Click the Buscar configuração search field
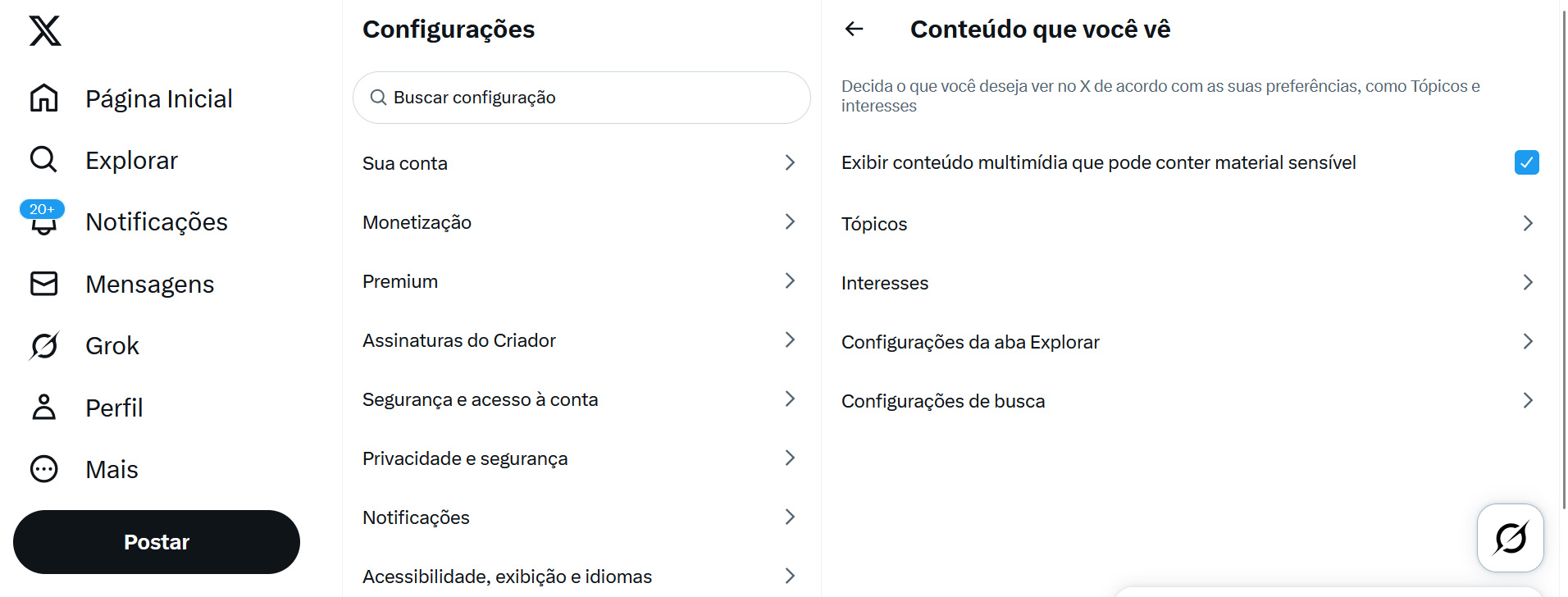1568x597 pixels. 581,98
